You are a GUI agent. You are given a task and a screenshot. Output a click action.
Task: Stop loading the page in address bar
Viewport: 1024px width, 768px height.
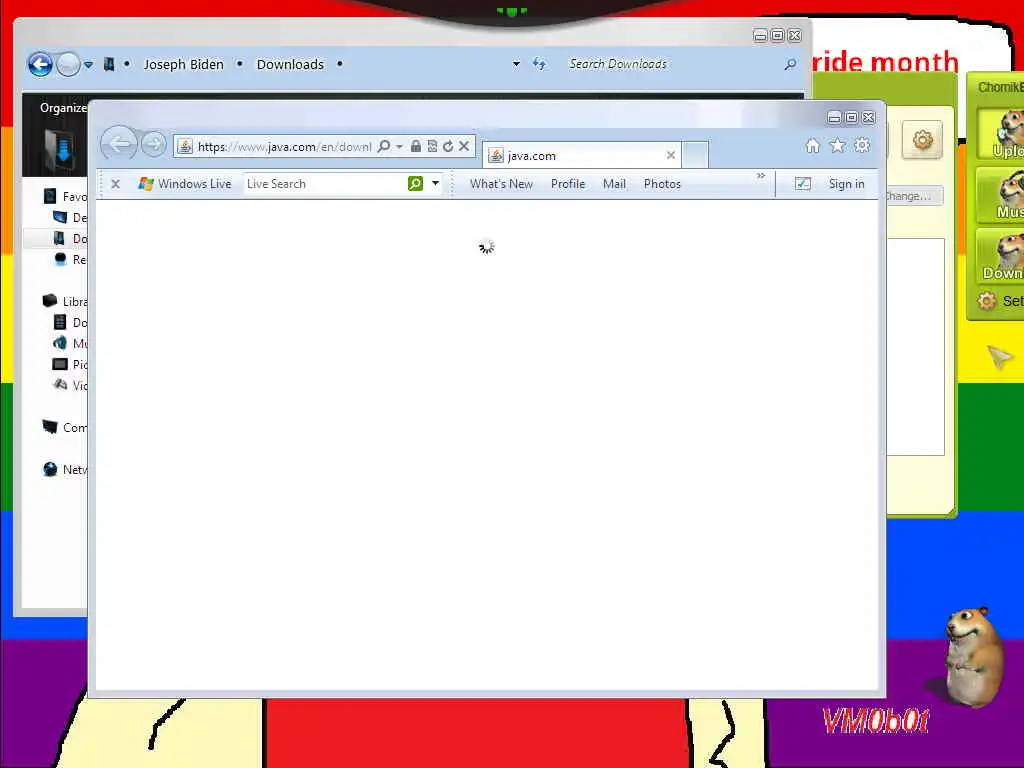click(464, 146)
